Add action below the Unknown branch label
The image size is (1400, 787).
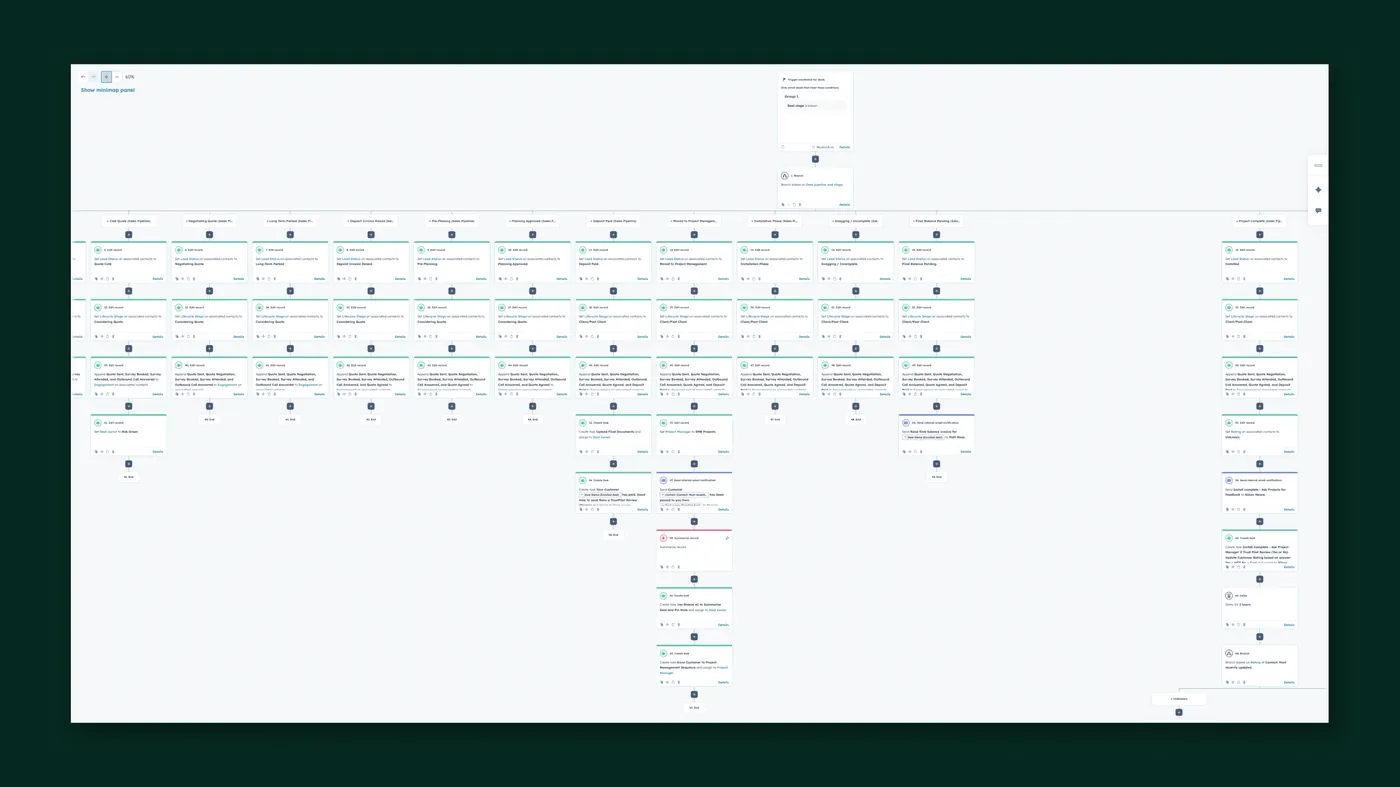click(x=1179, y=712)
